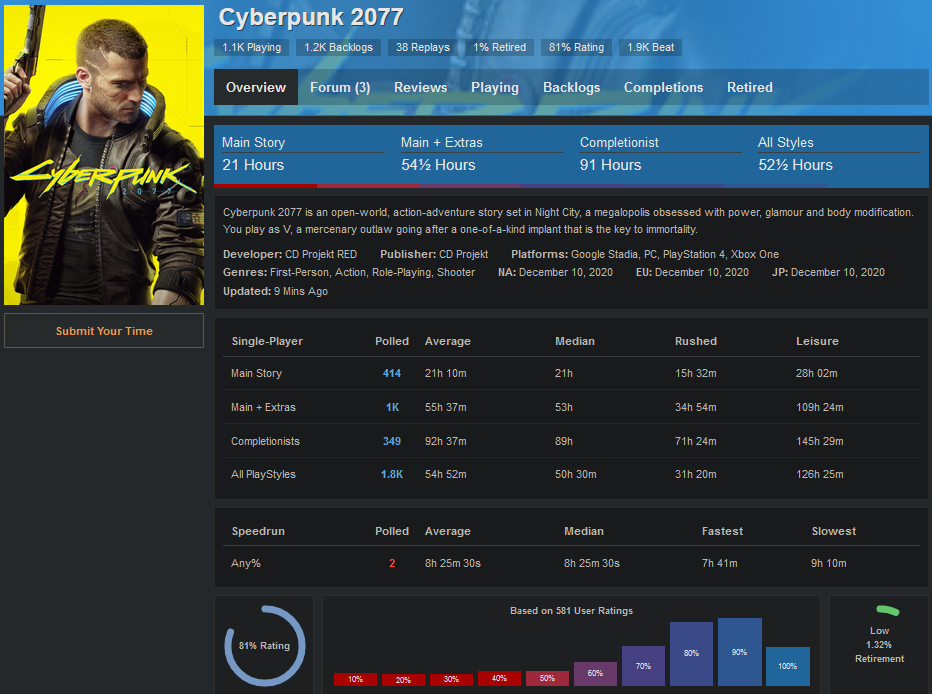Click the 20% rating bar

403,680
